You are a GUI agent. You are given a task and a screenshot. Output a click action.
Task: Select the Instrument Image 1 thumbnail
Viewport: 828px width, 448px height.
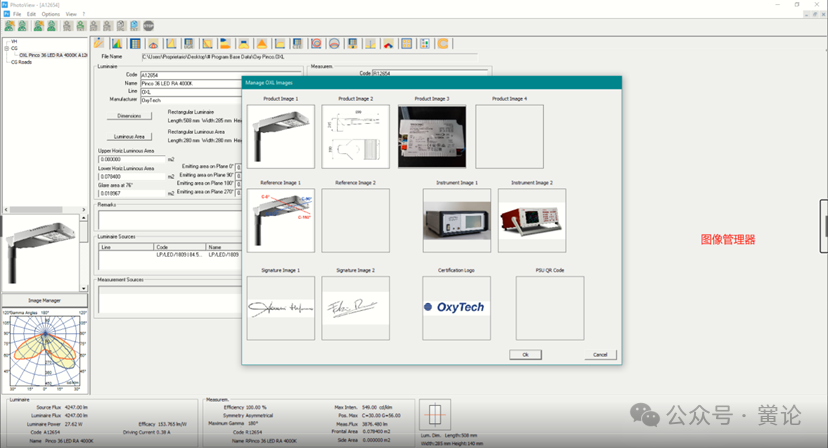457,220
